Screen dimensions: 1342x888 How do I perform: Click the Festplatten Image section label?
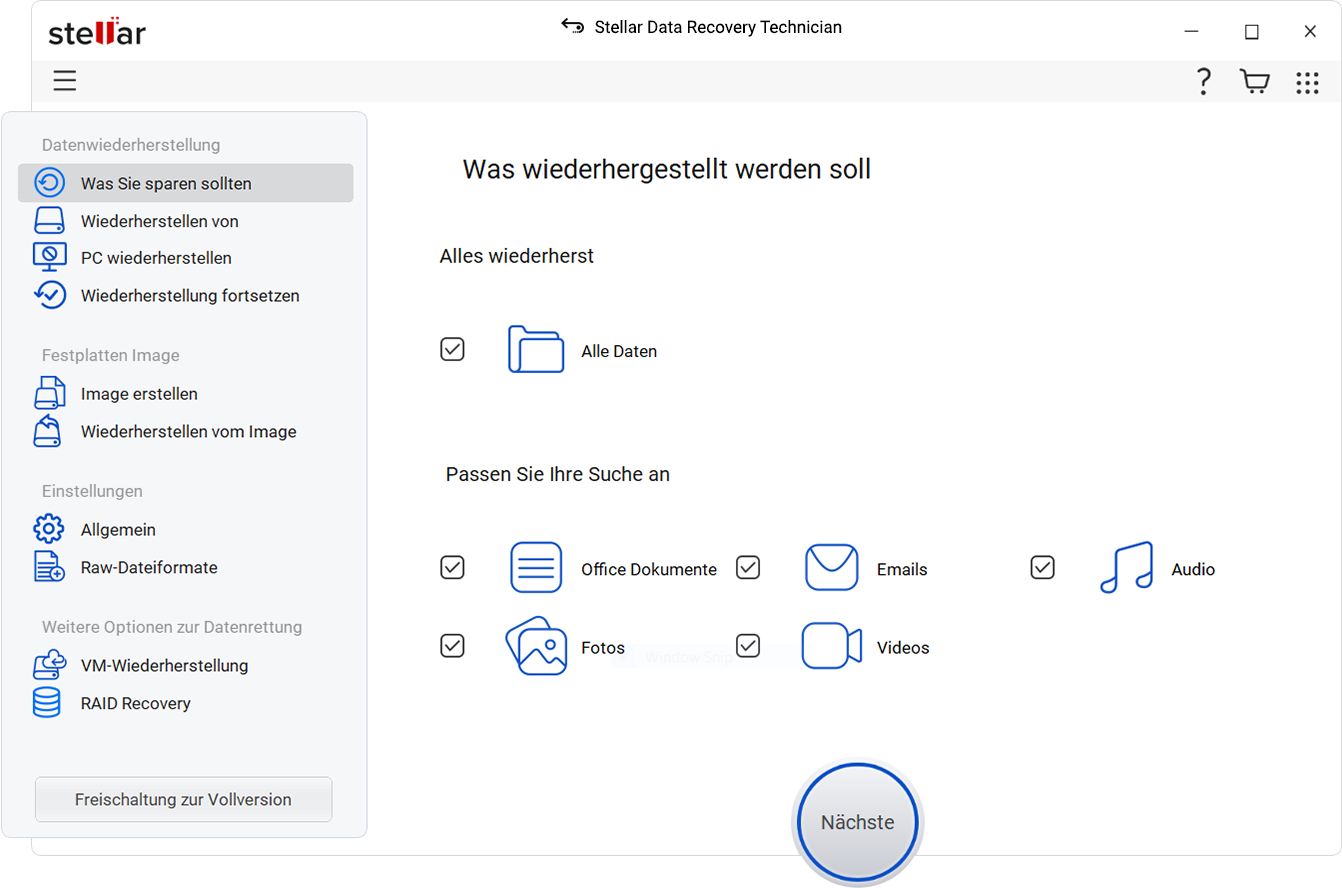tap(111, 355)
